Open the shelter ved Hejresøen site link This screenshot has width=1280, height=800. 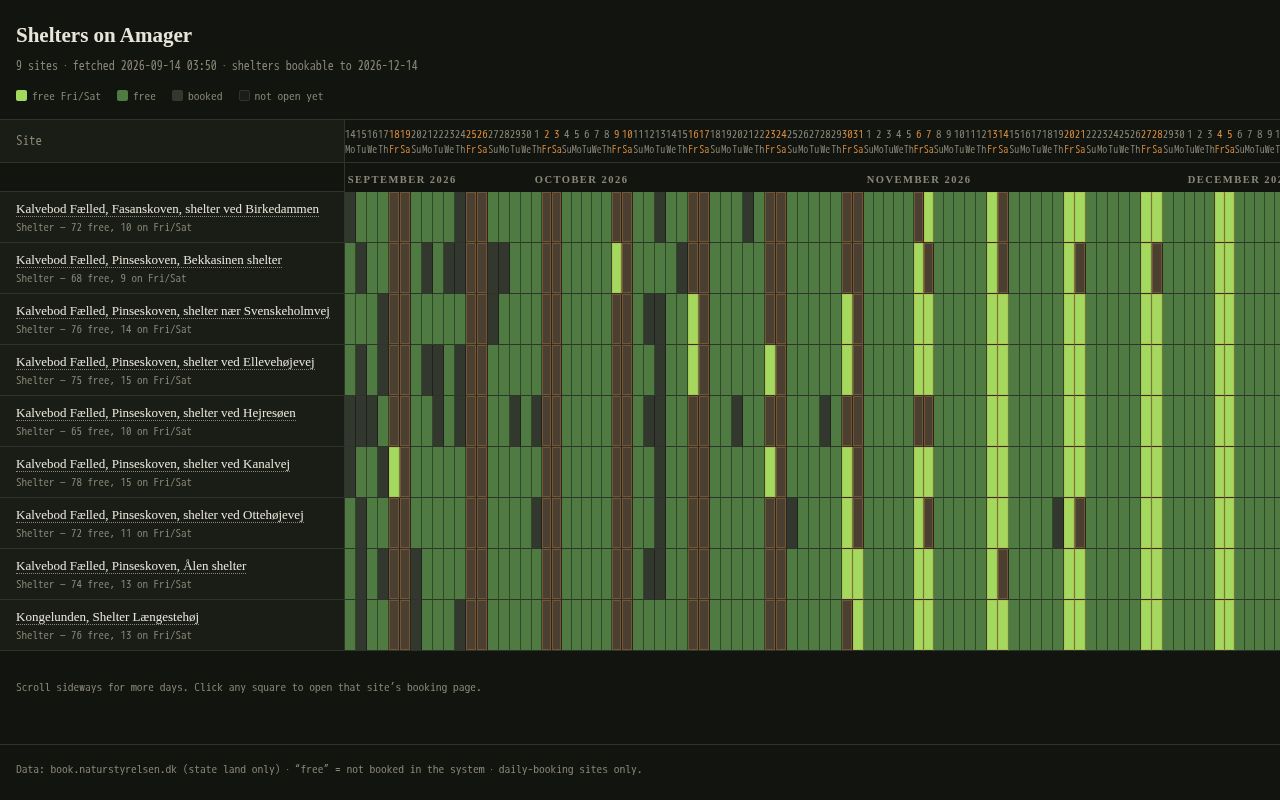coord(156,413)
